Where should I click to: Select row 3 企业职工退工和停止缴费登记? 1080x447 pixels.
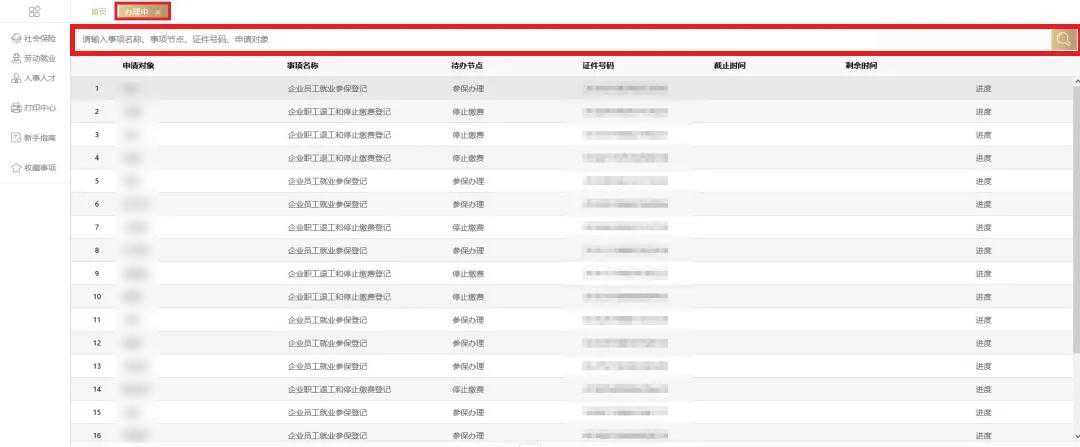point(339,135)
